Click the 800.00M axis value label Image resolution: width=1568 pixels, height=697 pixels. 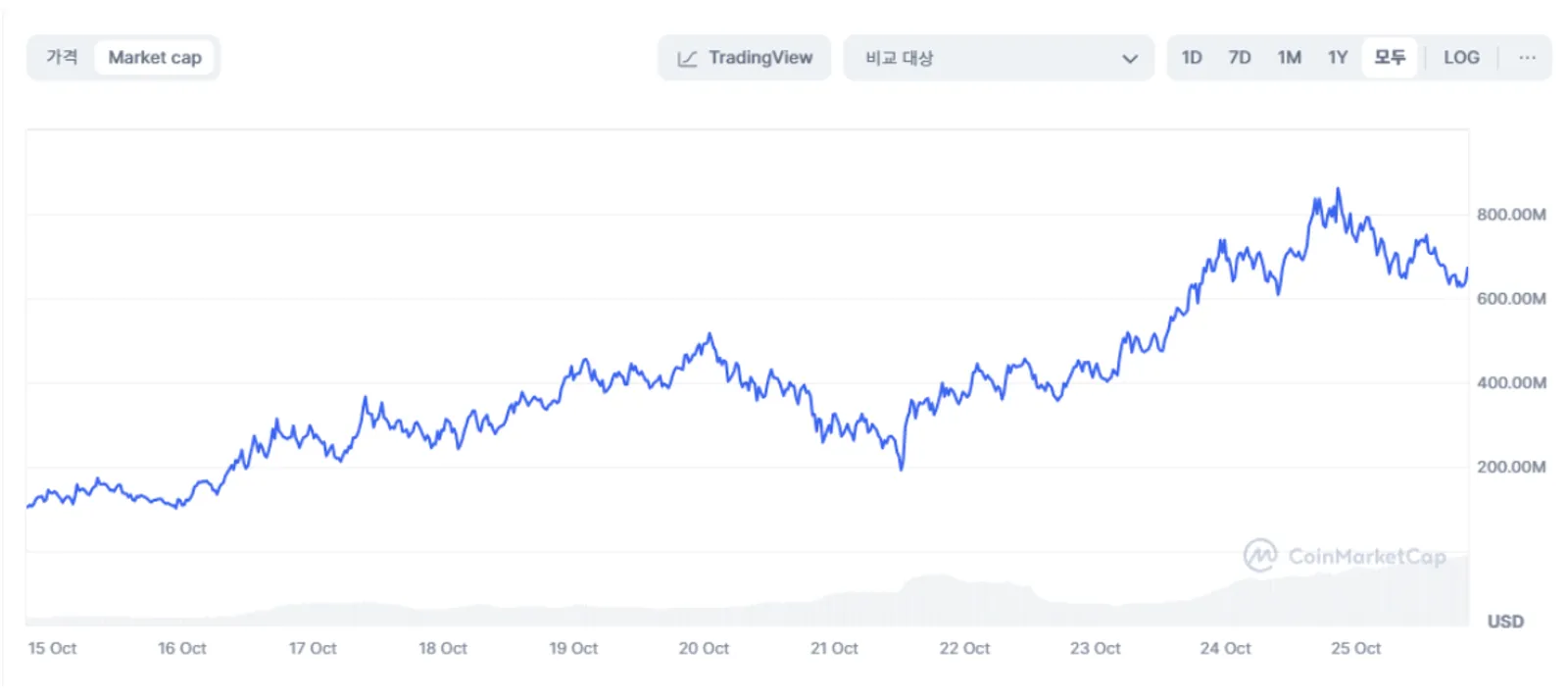click(1511, 215)
